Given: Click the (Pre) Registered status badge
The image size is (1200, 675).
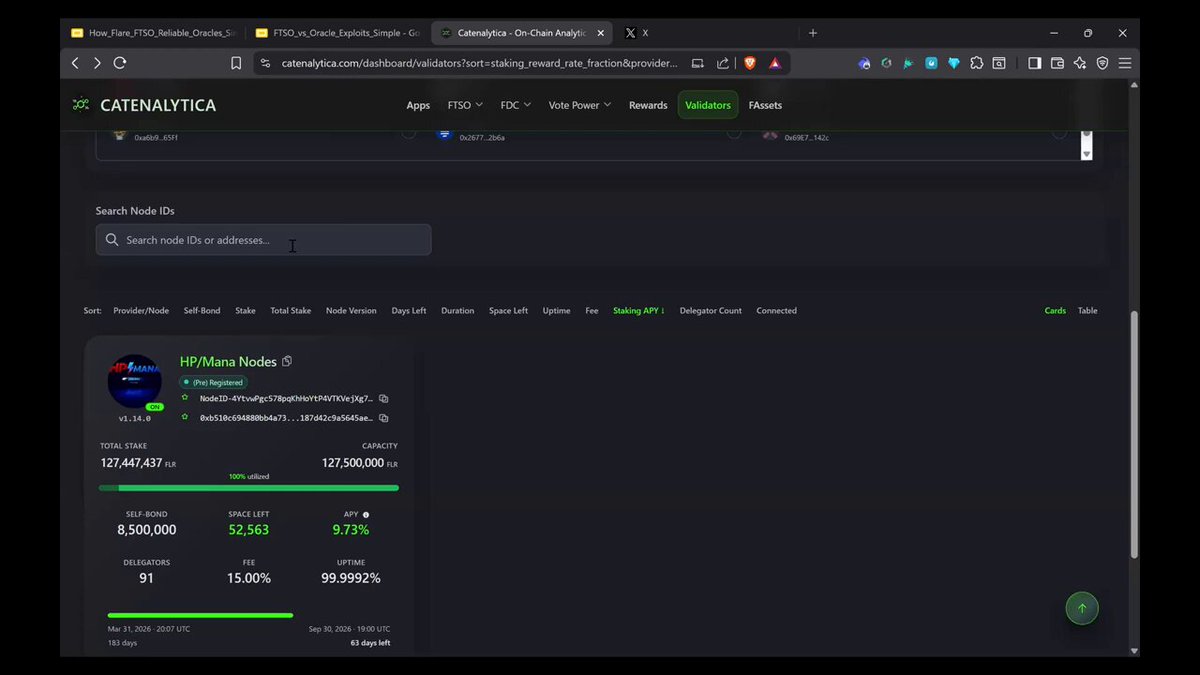Looking at the screenshot, I should pyautogui.click(x=213, y=382).
